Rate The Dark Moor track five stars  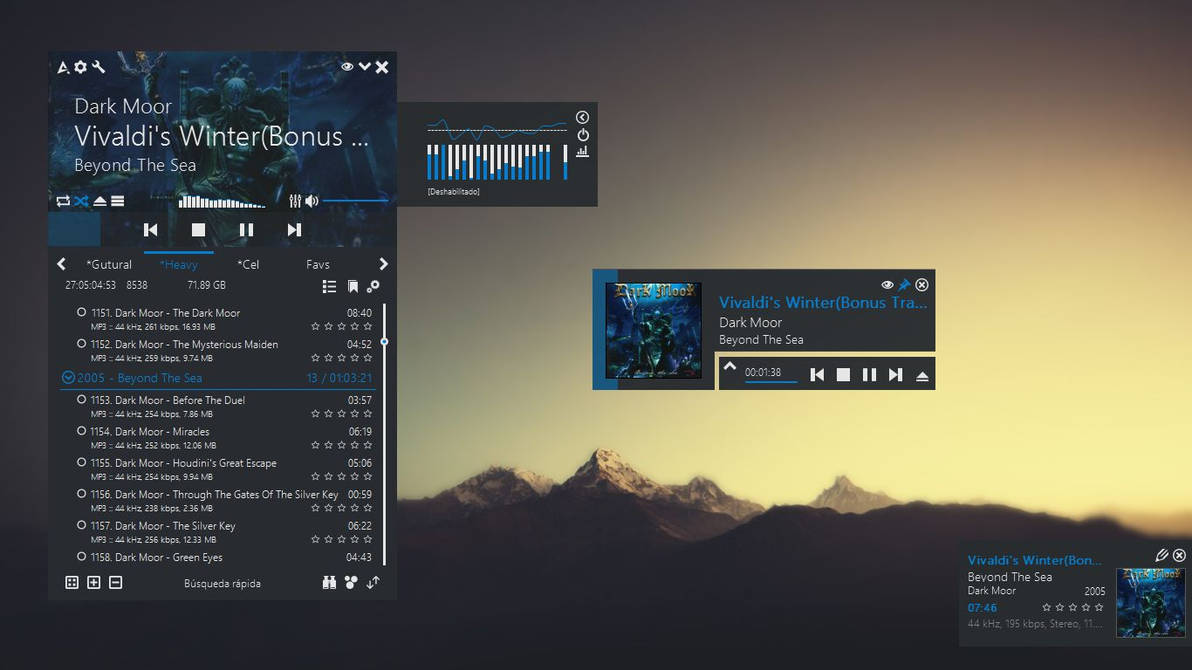tap(368, 326)
